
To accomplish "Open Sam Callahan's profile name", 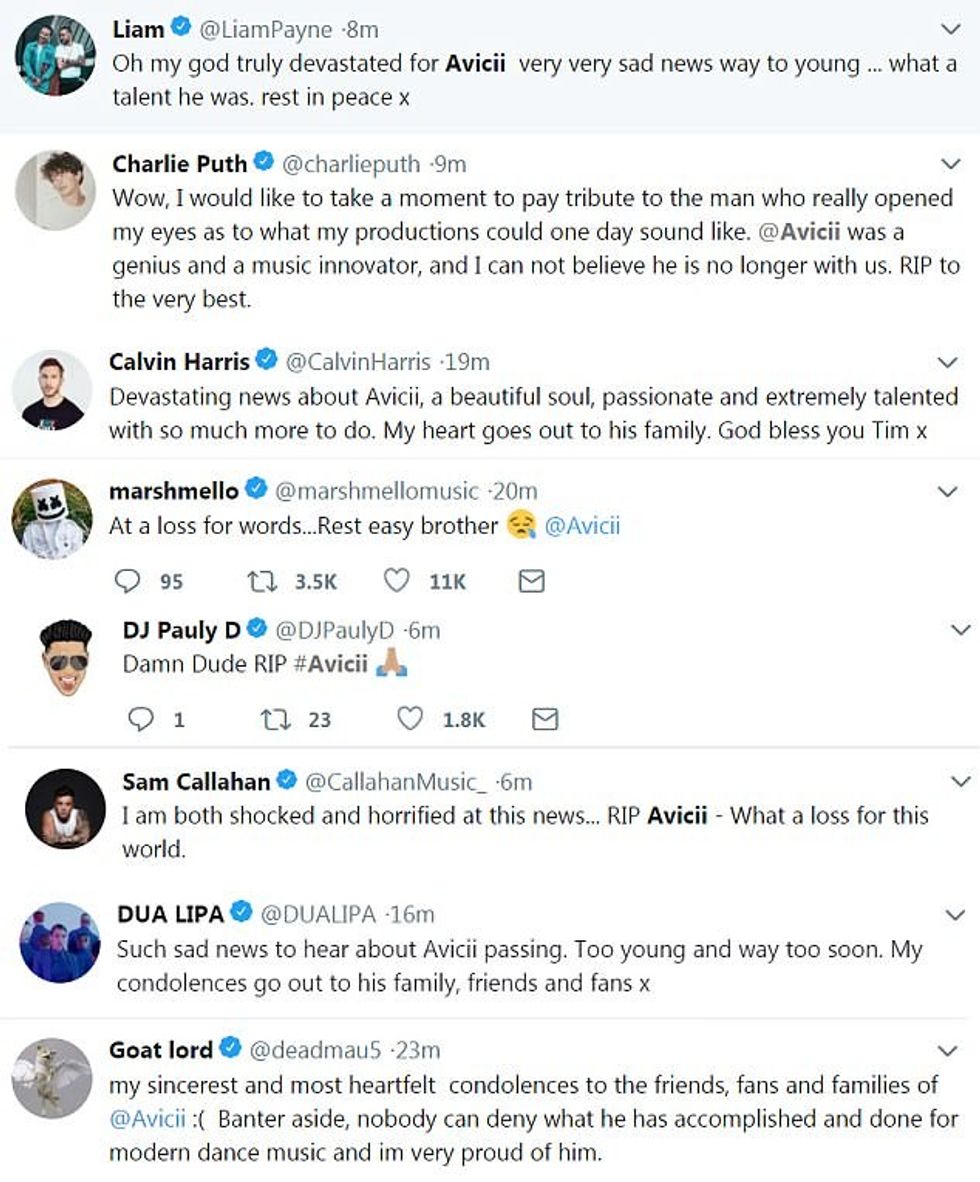I will pyautogui.click(x=196, y=781).
